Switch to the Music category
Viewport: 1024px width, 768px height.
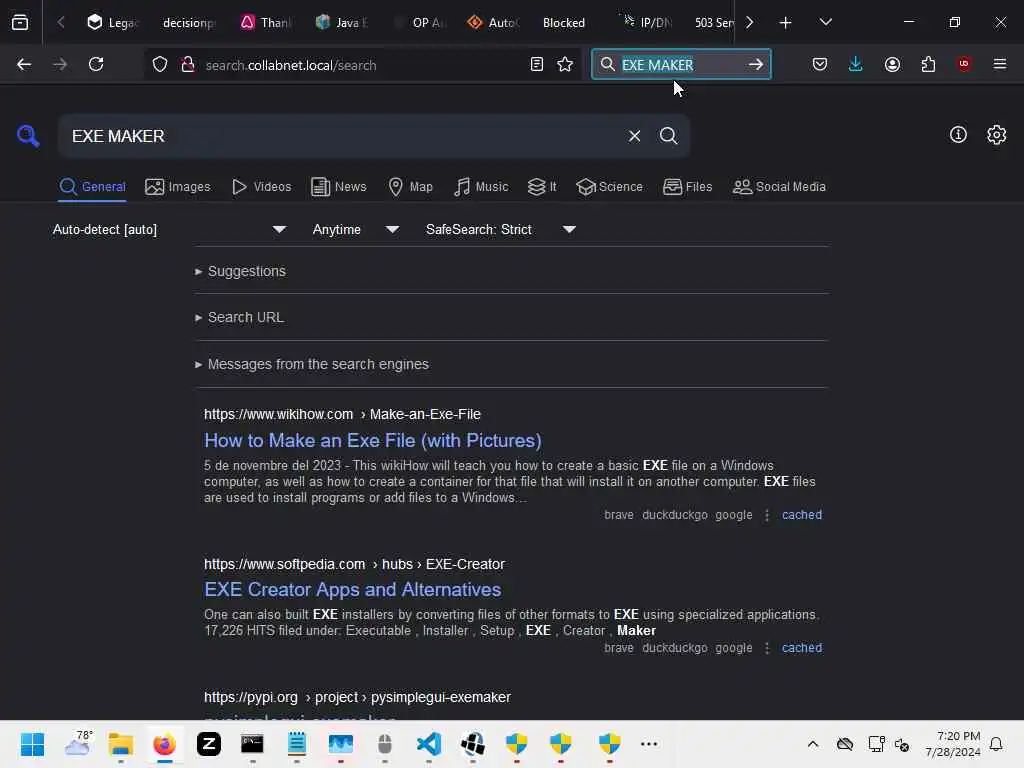click(x=481, y=187)
